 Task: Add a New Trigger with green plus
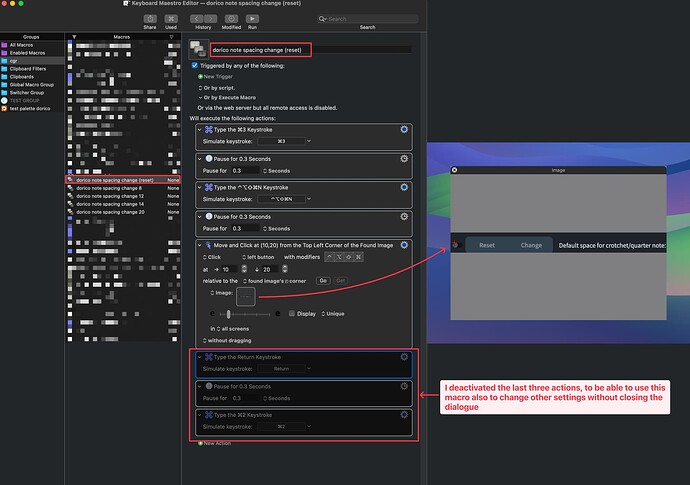coord(200,77)
